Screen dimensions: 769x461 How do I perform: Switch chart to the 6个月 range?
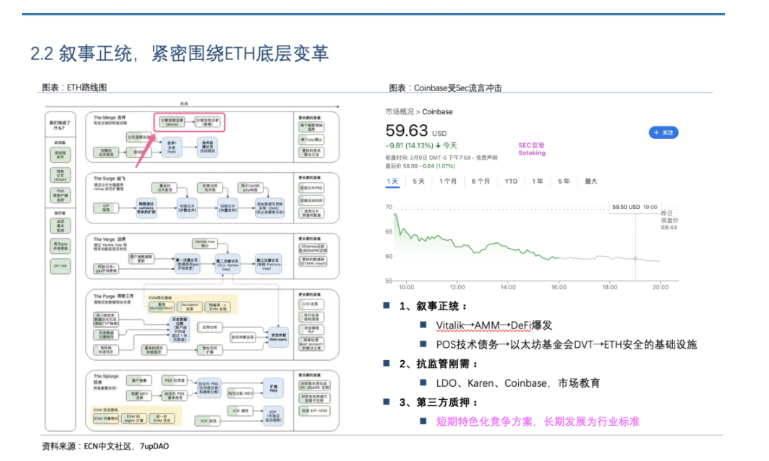(481, 181)
